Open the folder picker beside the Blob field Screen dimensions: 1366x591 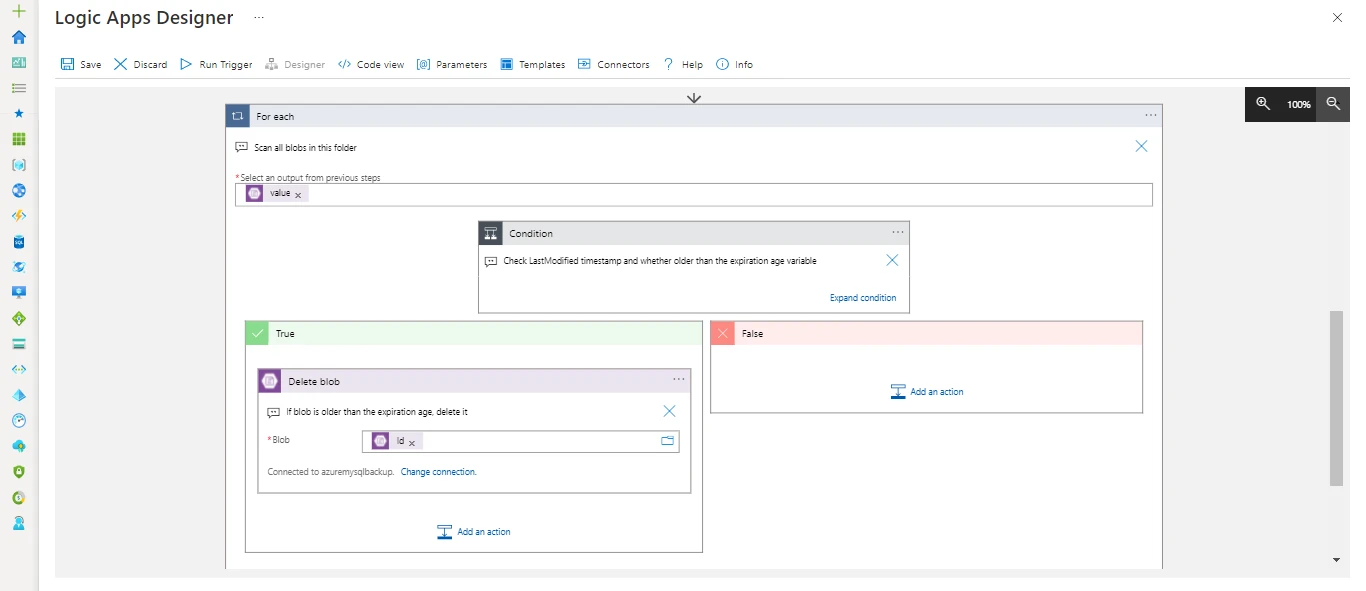(x=667, y=440)
